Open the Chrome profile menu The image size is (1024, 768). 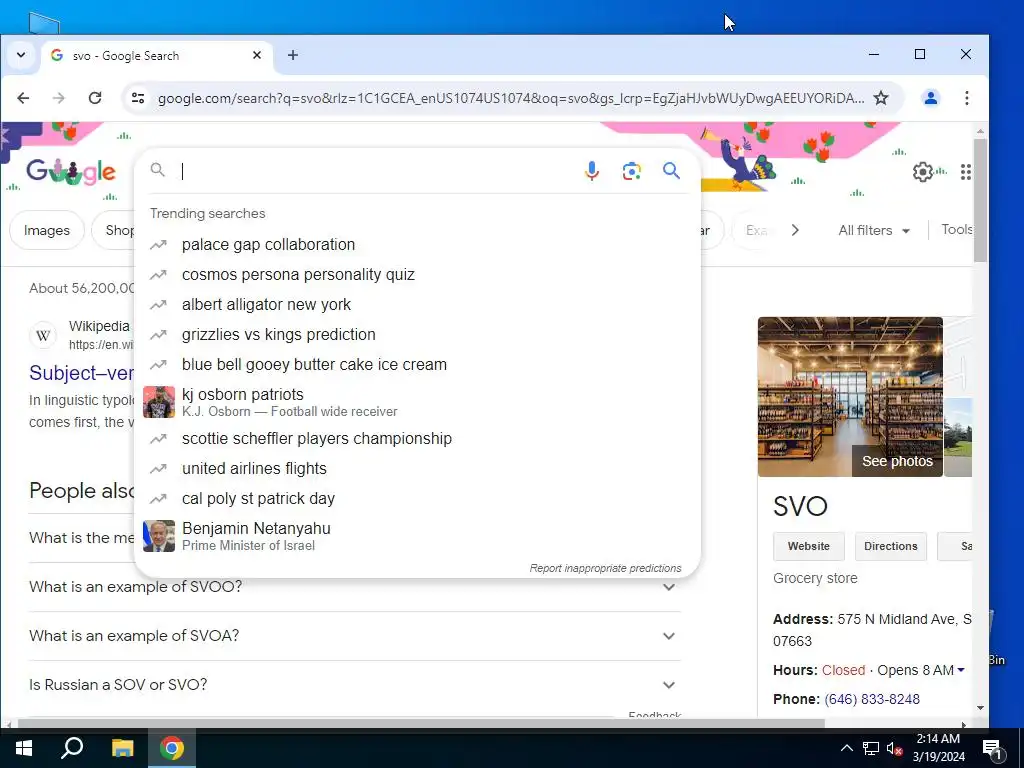tap(931, 98)
